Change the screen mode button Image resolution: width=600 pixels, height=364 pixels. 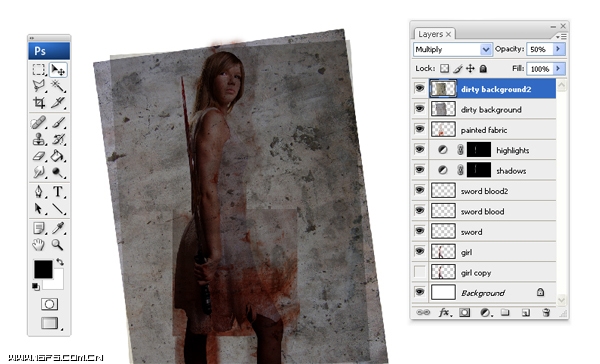[50, 323]
